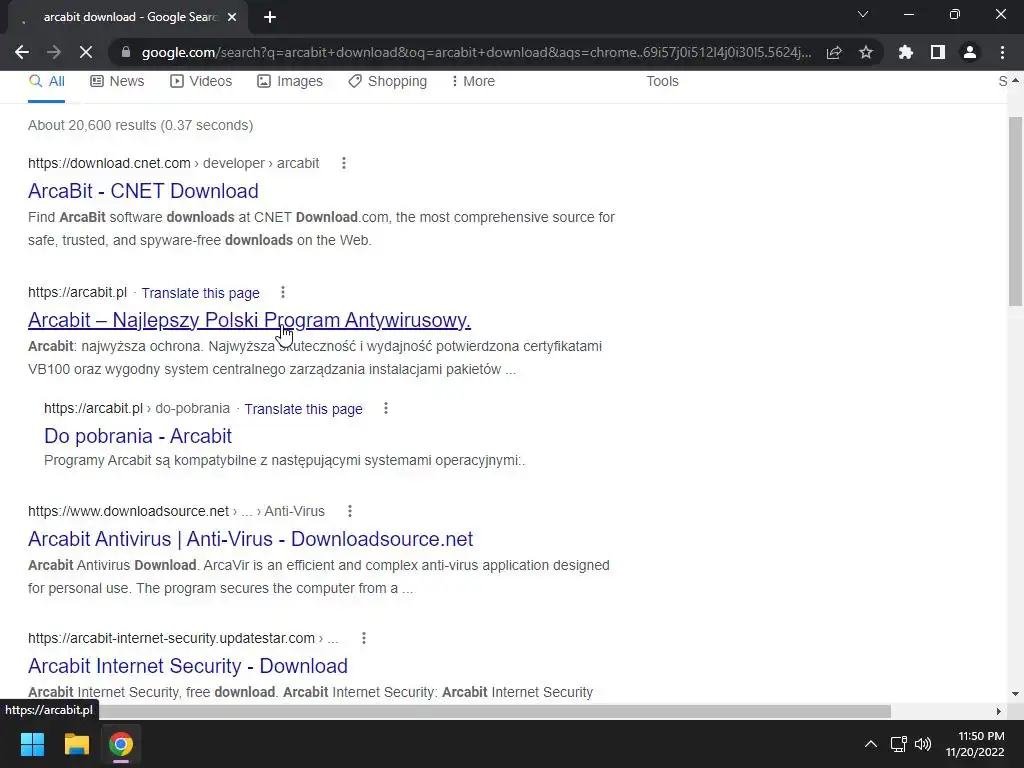
Task: Go back to the previous page
Action: pyautogui.click(x=22, y=52)
